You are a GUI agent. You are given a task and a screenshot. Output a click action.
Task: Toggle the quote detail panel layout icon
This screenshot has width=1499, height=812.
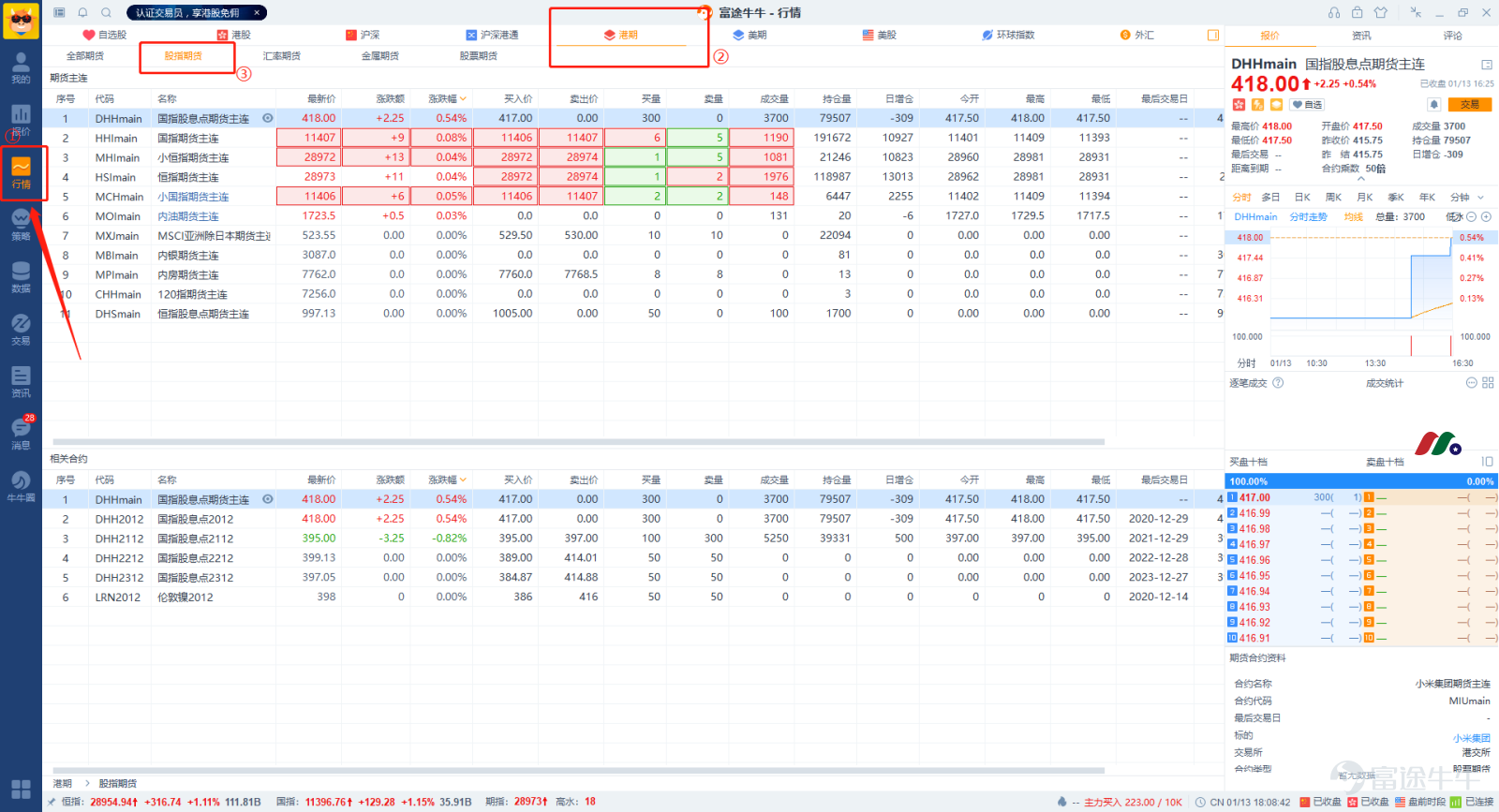(x=1486, y=65)
